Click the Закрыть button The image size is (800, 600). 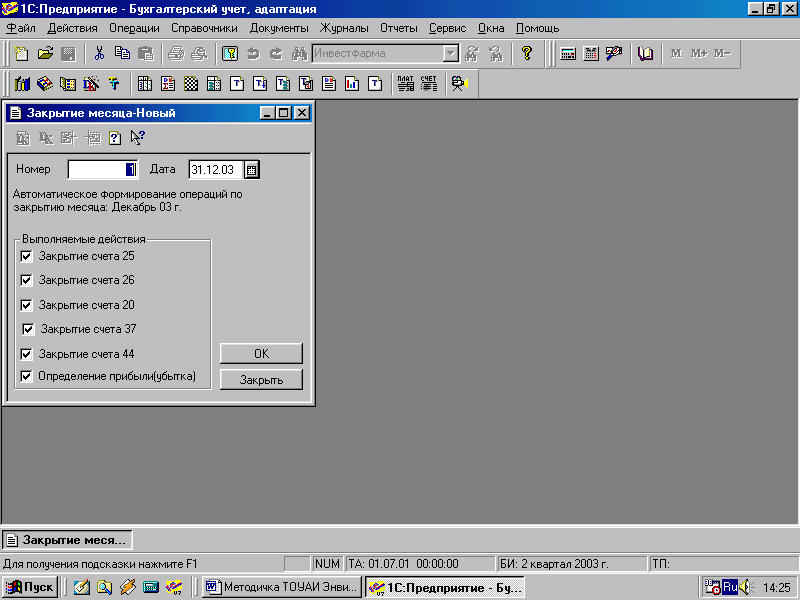click(x=261, y=380)
